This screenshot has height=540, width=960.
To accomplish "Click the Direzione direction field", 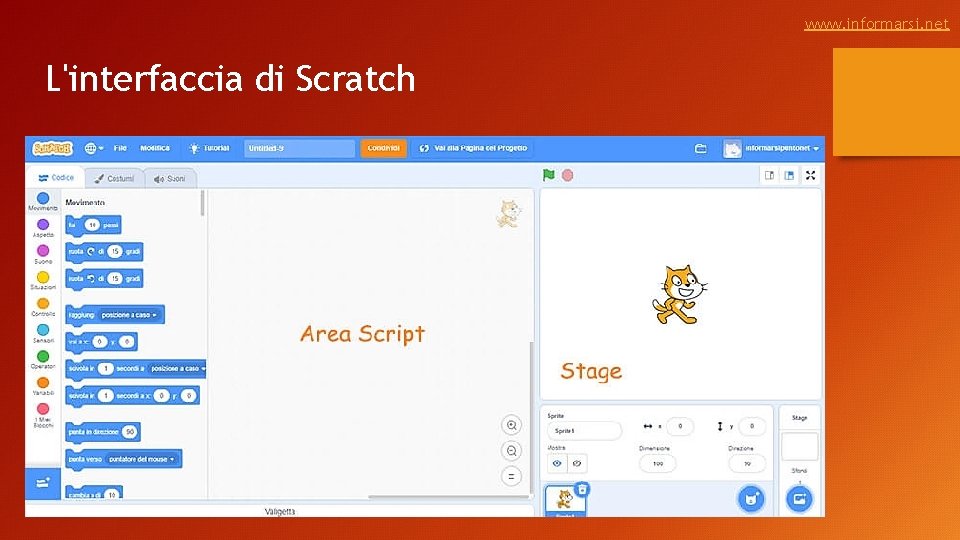I will [747, 463].
